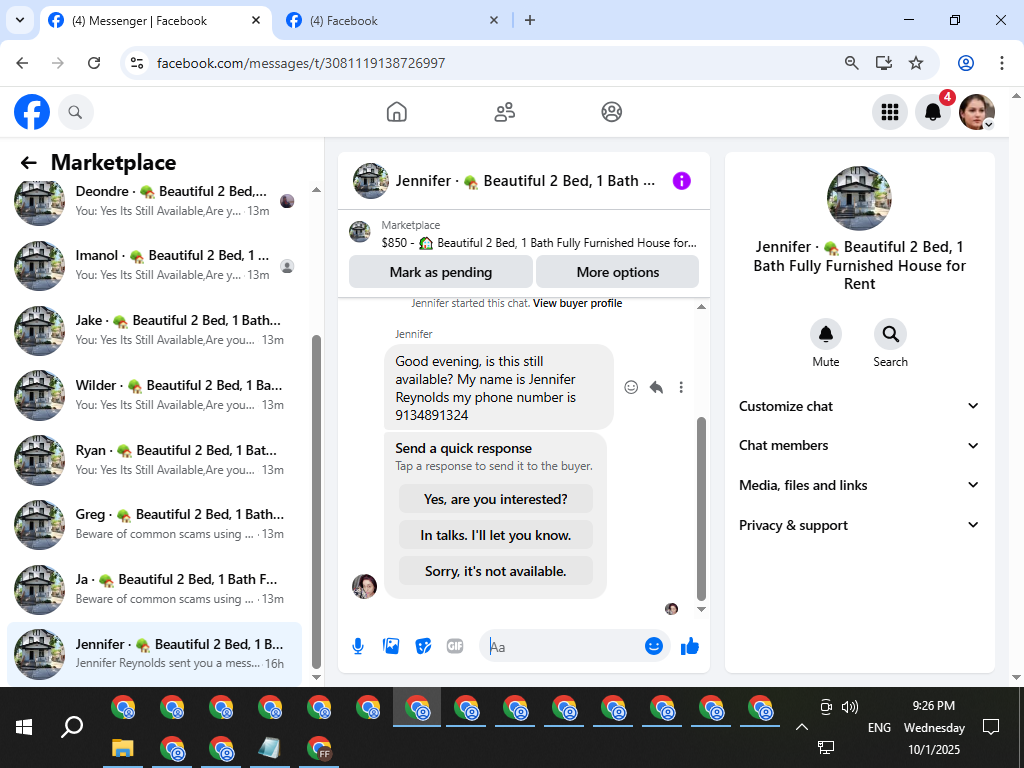
Task: Open Imanol's marketplace conversation
Action: (x=155, y=265)
